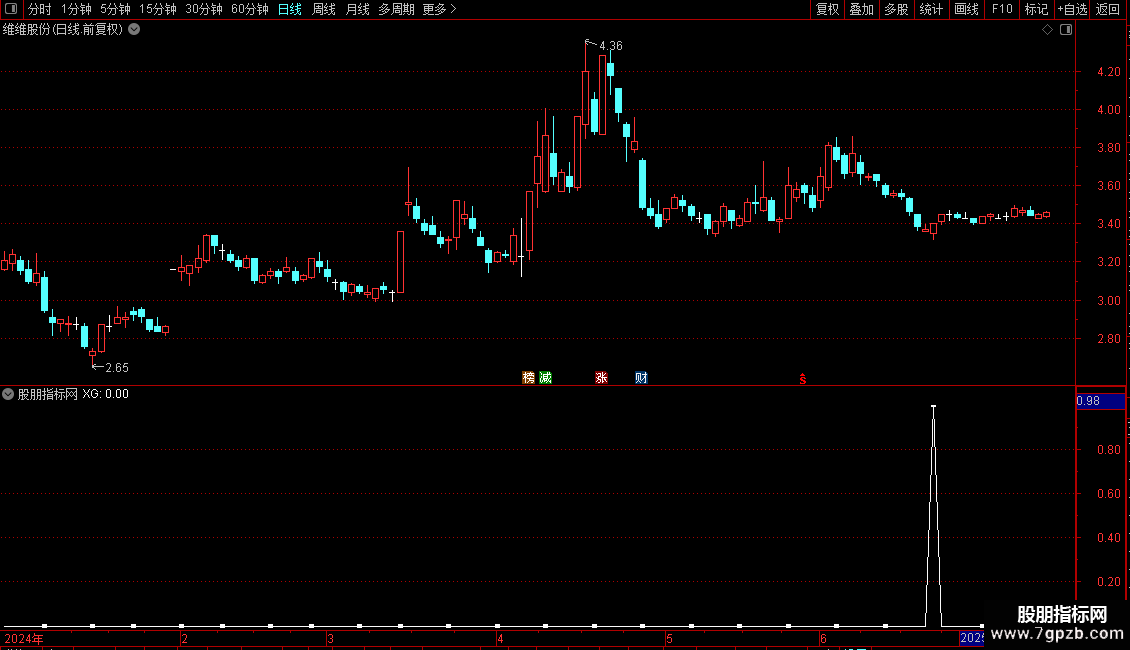Click the red S signal marker
The image size is (1130, 650).
[x=803, y=379]
